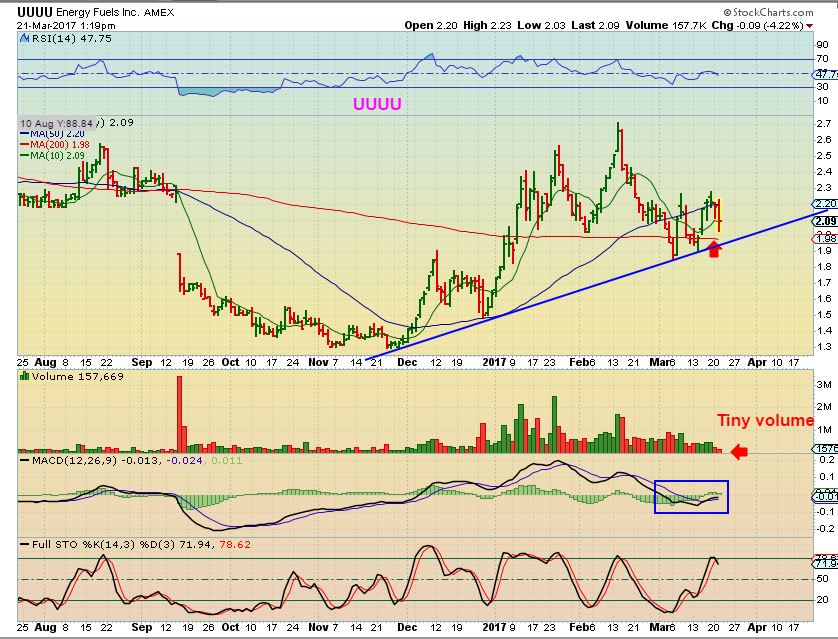Click the '21-Mar-2017 1:19pm' timestamp
Image resolution: width=838 pixels, height=639 pixels.
(x=66, y=26)
